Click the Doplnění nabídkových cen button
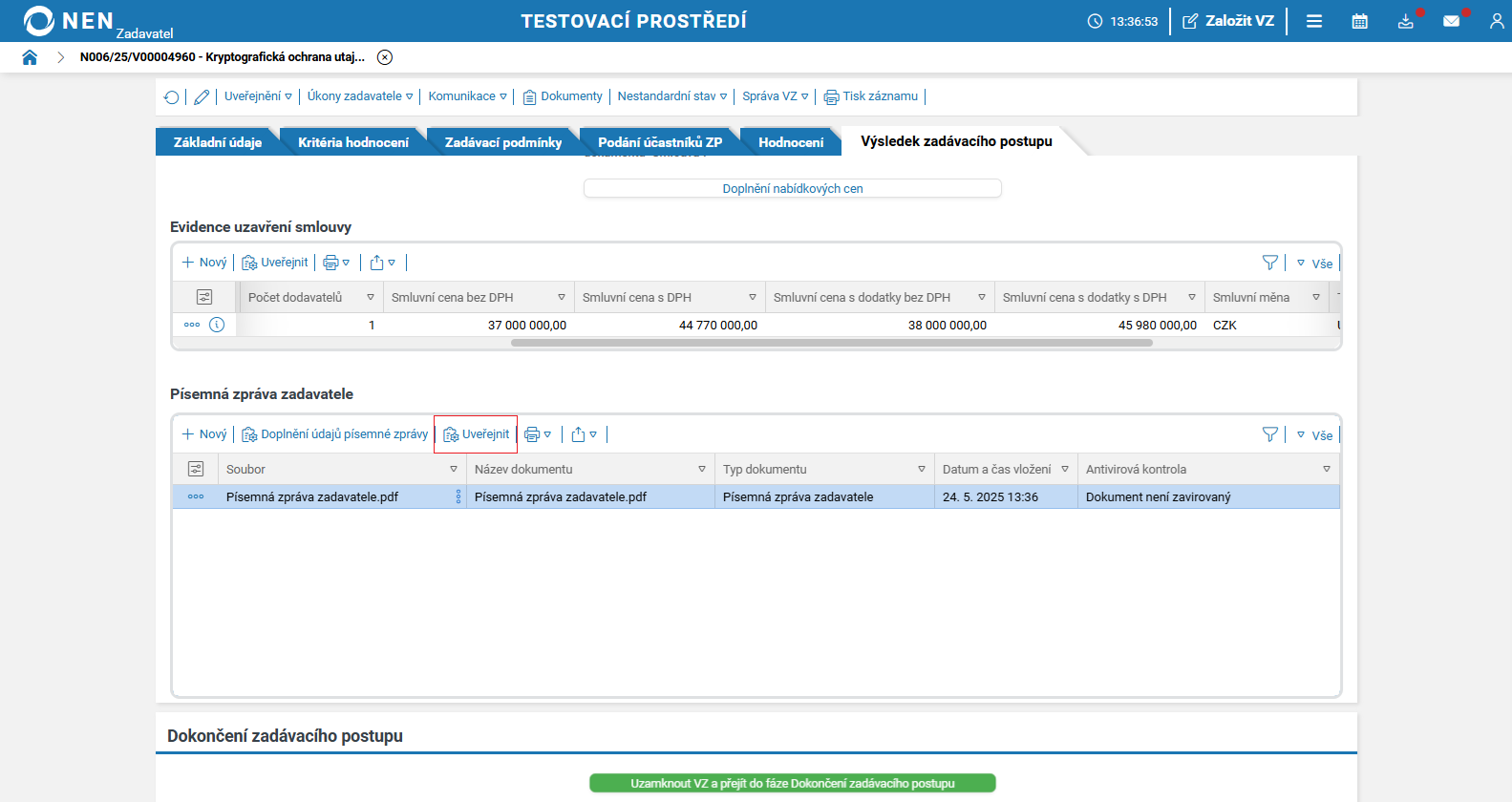 pyautogui.click(x=792, y=188)
